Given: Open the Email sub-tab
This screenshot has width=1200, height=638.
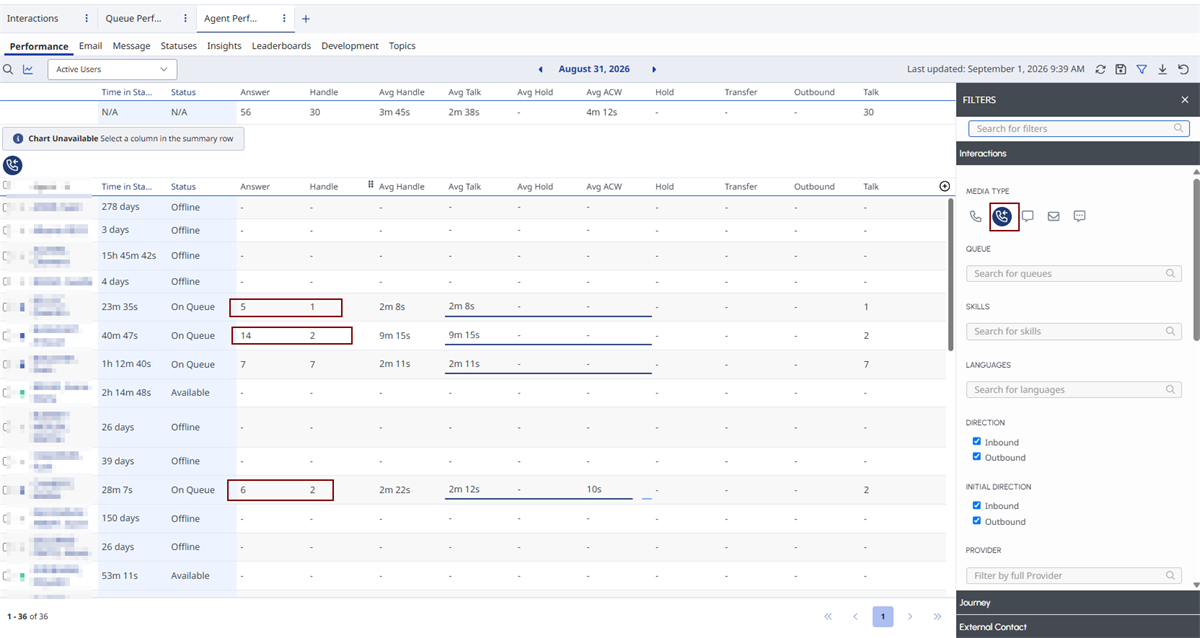Looking at the screenshot, I should click(91, 46).
